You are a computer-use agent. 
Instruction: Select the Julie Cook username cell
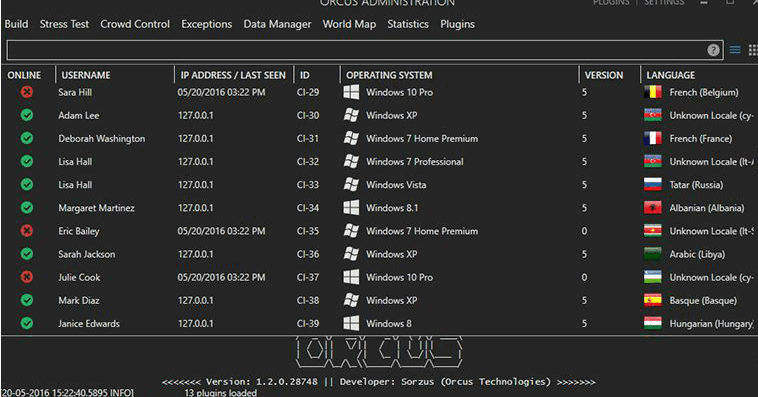click(79, 278)
